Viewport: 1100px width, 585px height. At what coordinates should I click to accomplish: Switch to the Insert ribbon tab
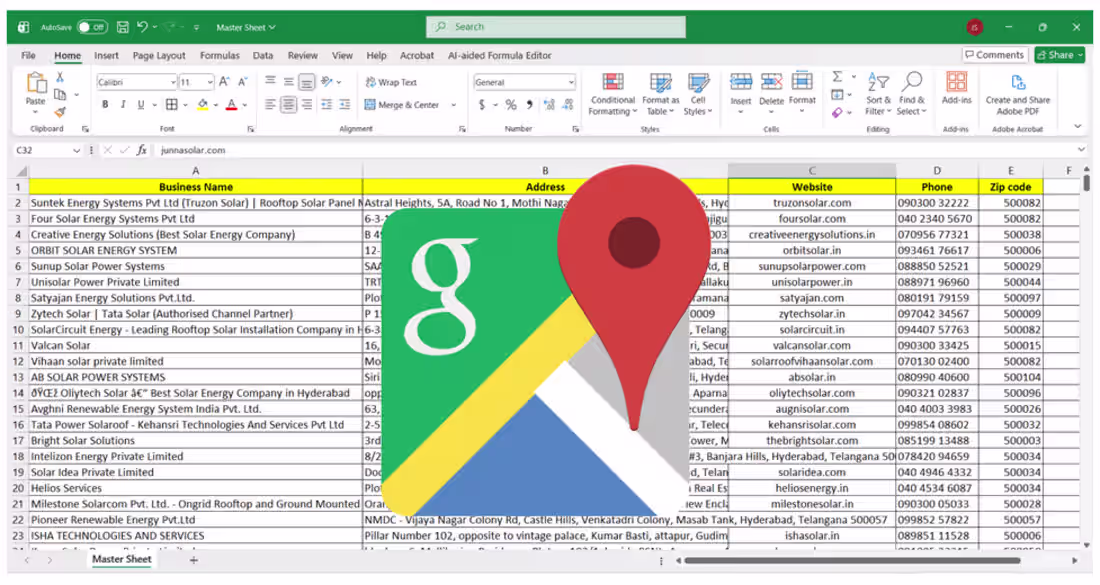(106, 55)
